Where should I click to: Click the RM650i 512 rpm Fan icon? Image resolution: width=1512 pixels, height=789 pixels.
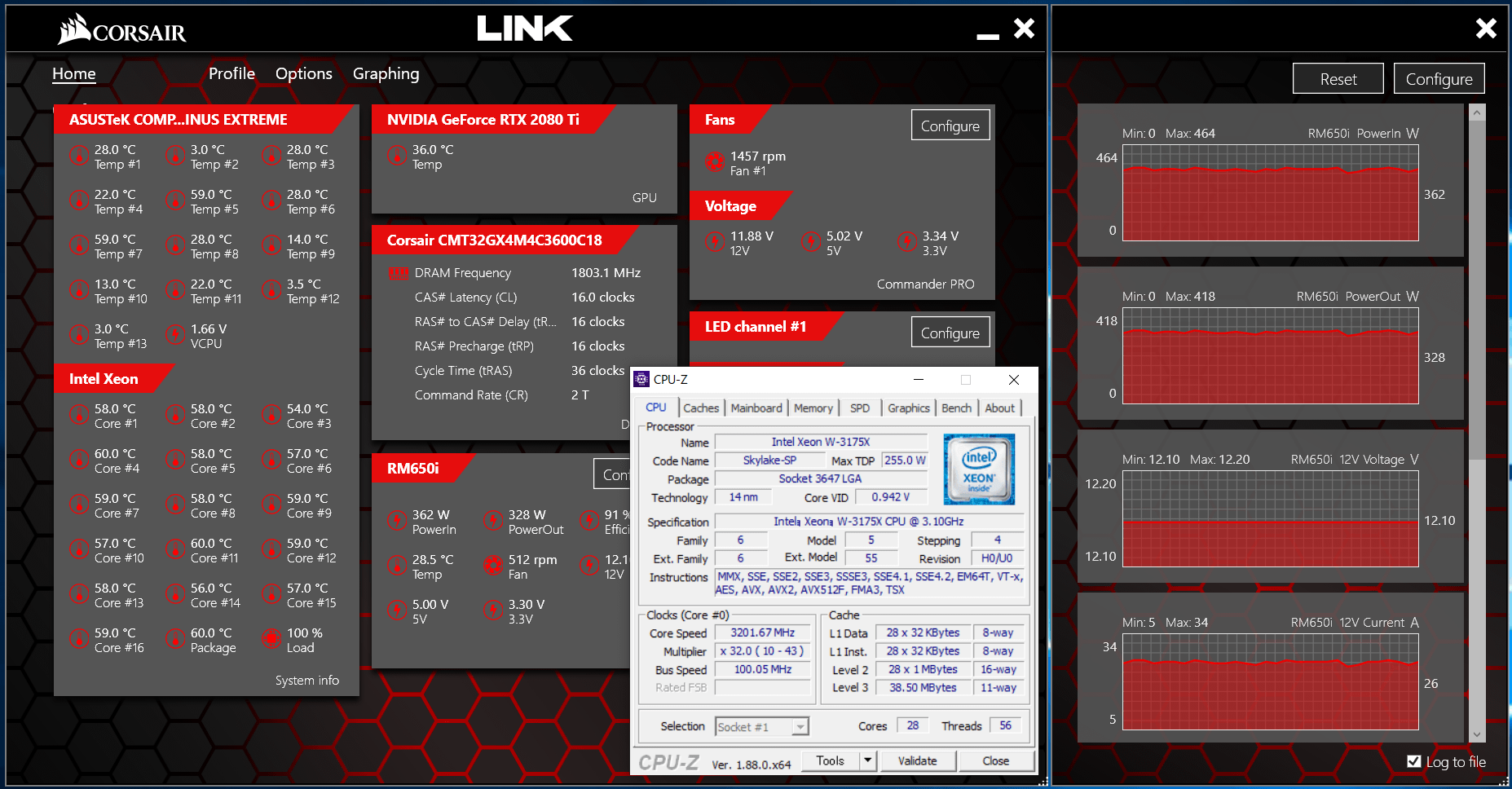[x=493, y=565]
